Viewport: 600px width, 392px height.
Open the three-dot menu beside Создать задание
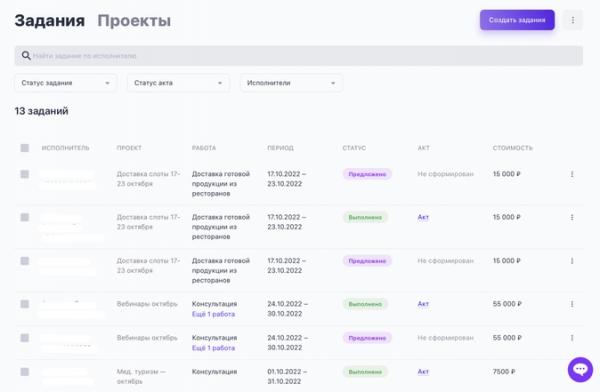click(573, 20)
